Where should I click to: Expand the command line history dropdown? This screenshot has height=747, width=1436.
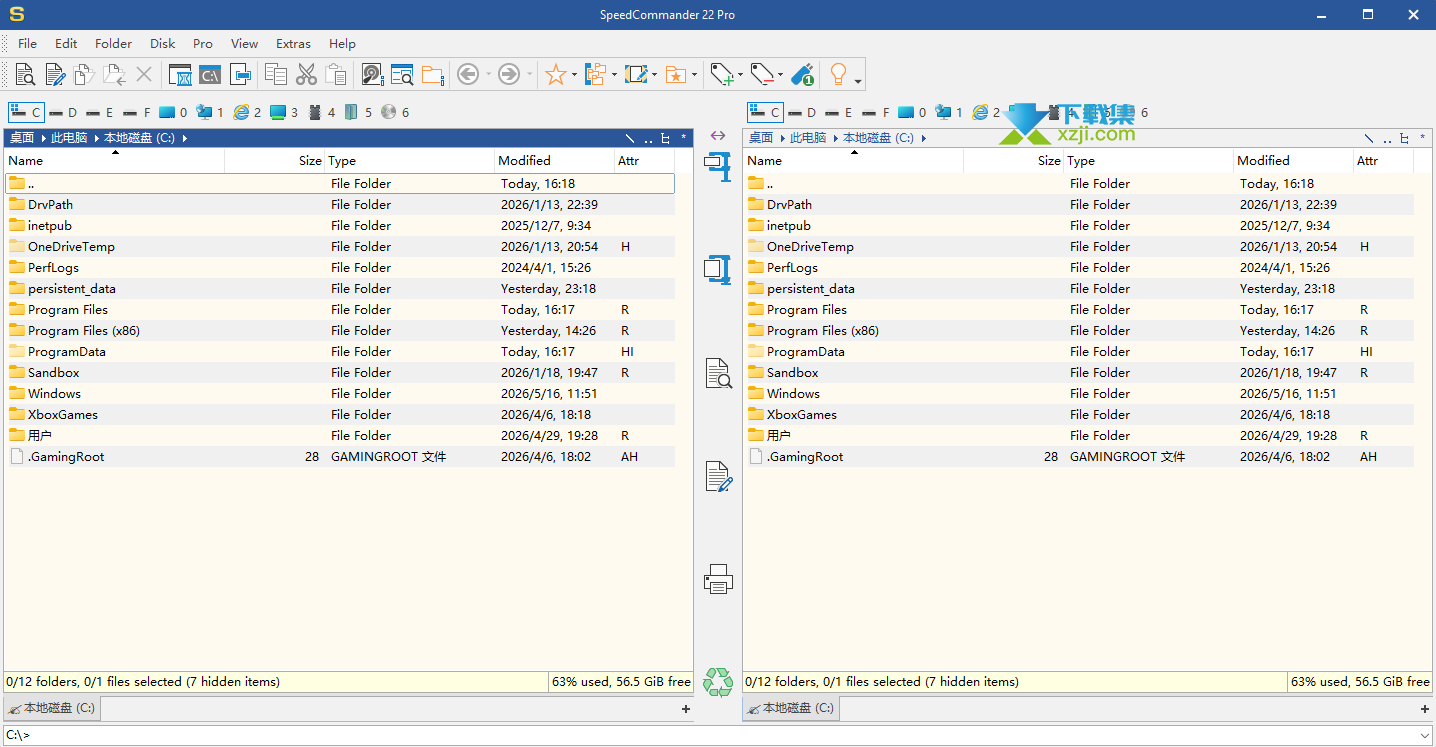[x=1424, y=736]
